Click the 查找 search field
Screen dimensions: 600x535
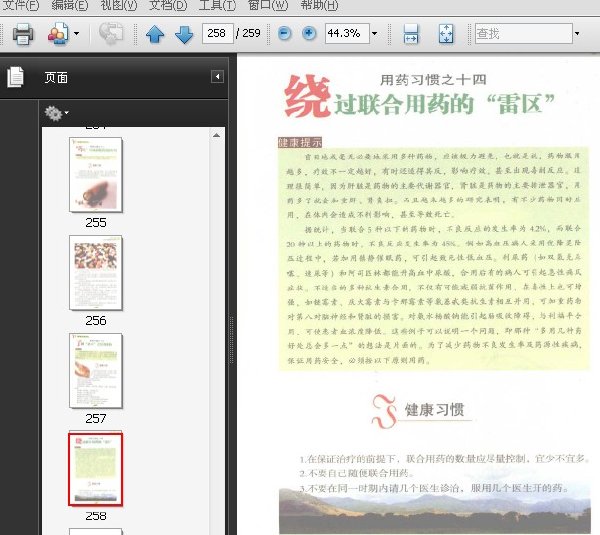[523, 33]
